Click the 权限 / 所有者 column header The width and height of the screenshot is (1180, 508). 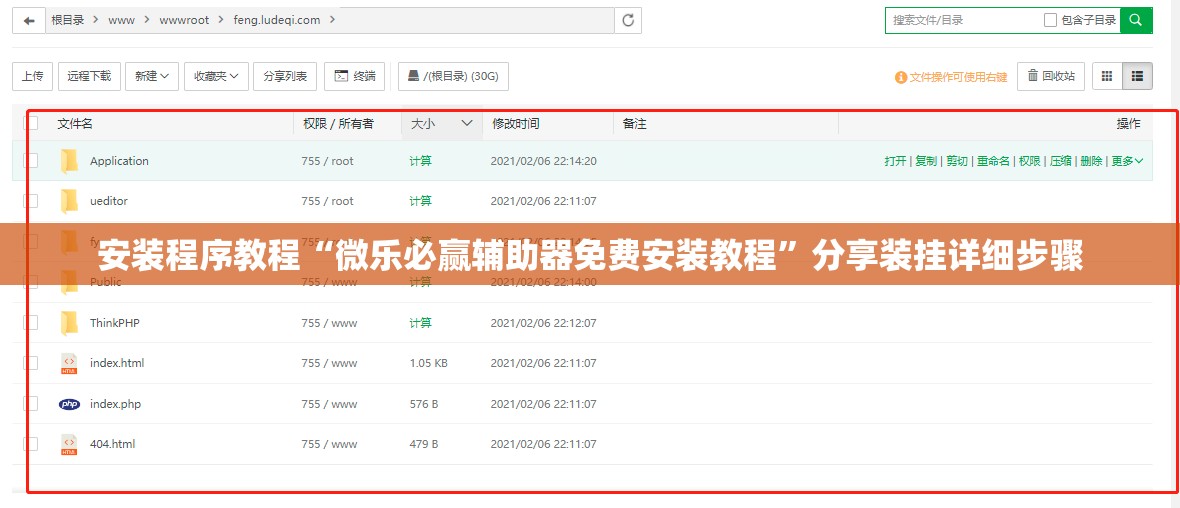click(x=339, y=123)
